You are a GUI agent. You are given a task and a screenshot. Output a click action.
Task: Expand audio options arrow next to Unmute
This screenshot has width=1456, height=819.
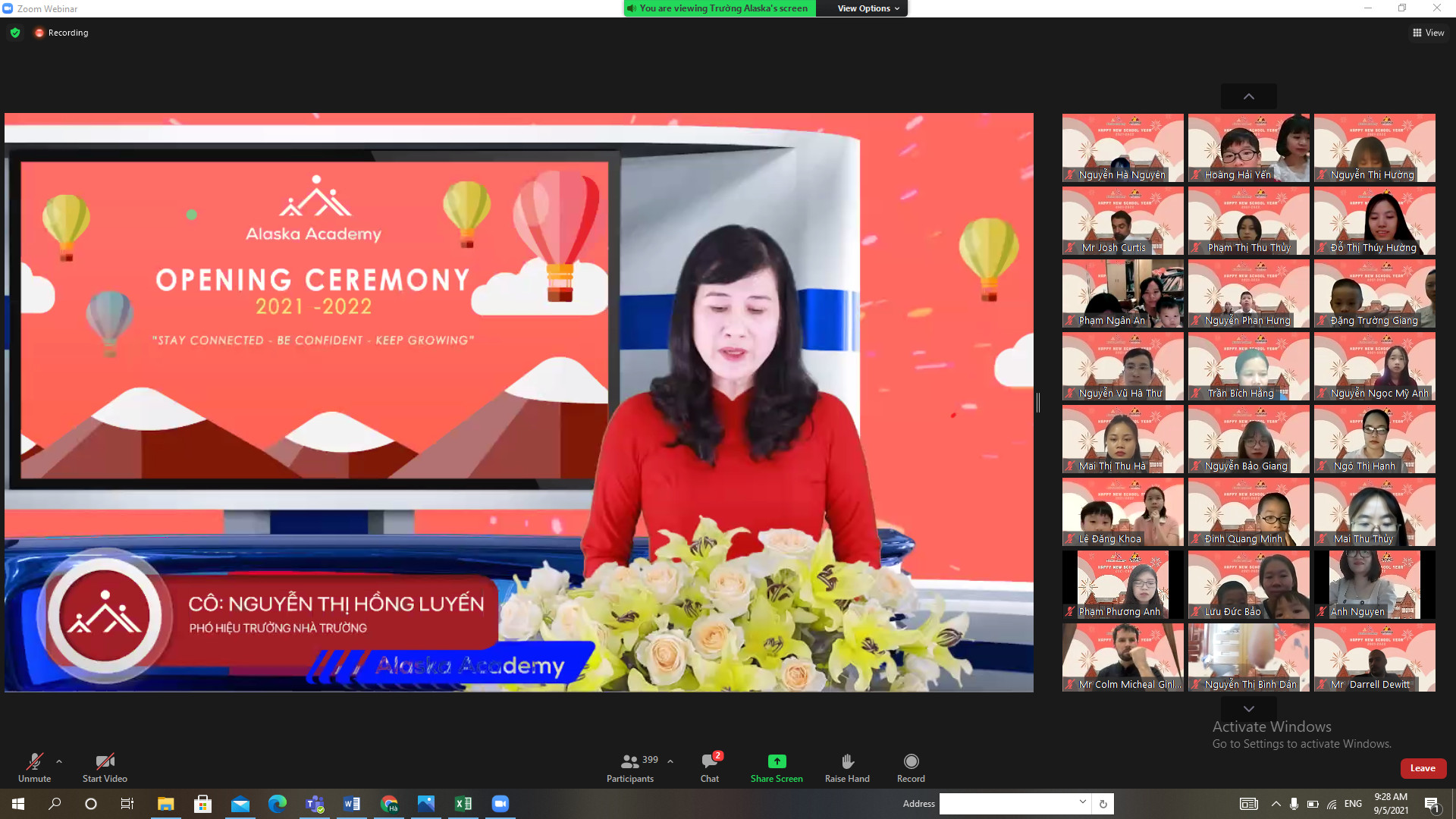(x=59, y=761)
